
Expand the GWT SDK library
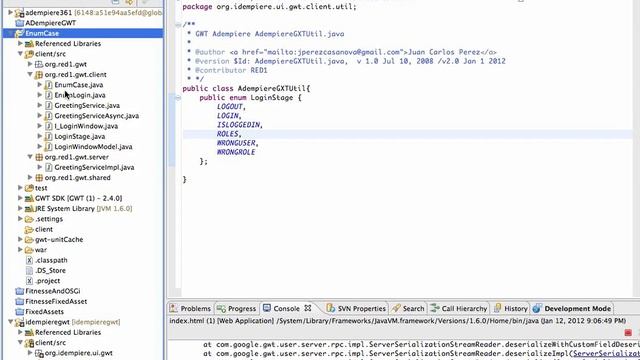click(x=20, y=198)
